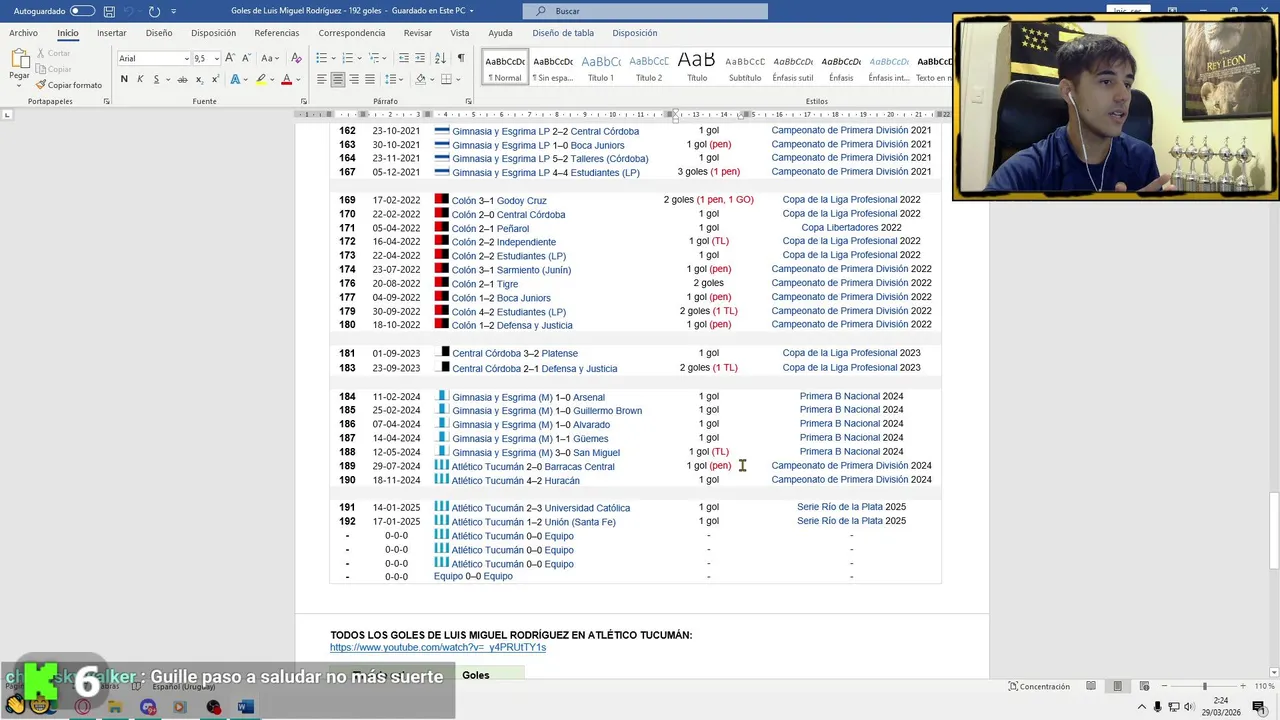Click the align right icon
Image resolution: width=1280 pixels, height=720 pixels.
(354, 79)
